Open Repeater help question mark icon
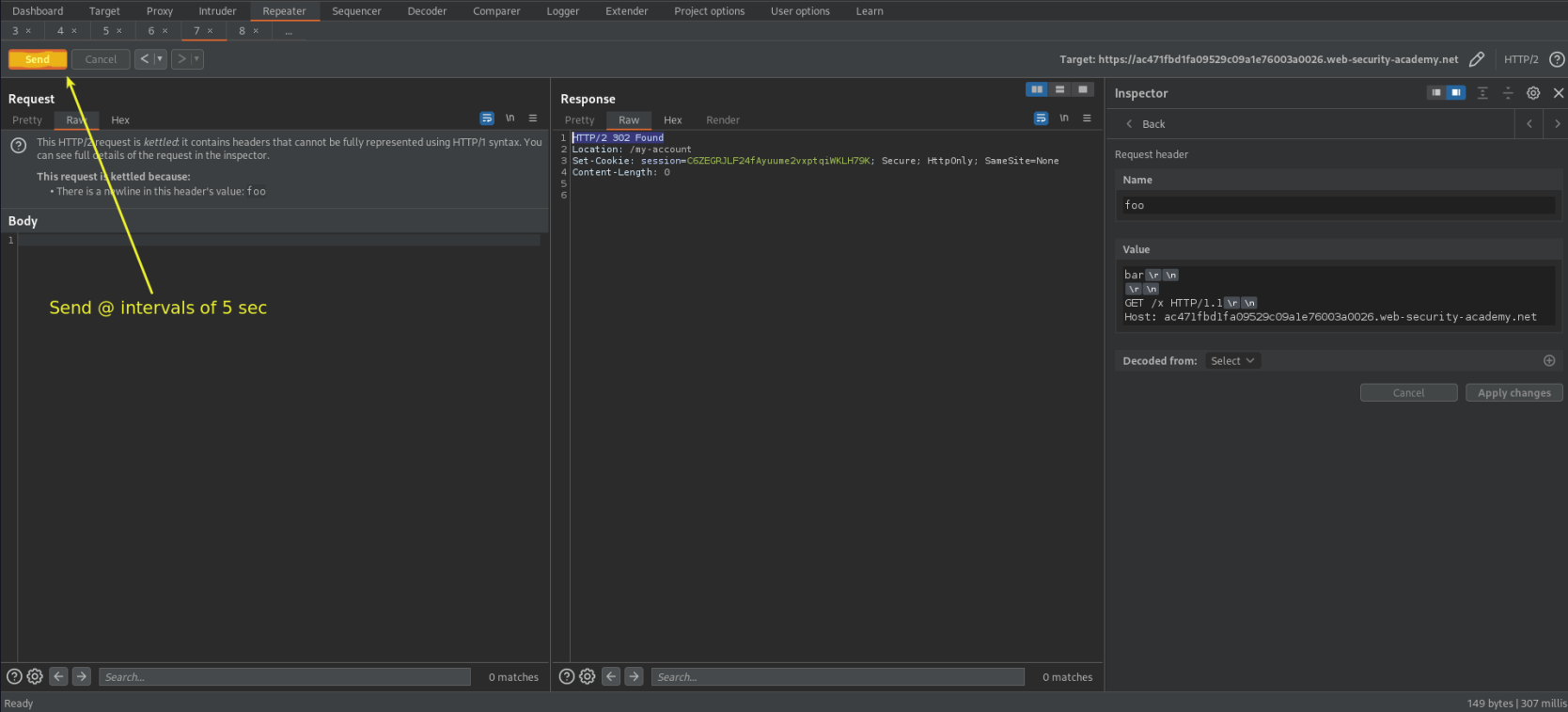 click(1557, 59)
